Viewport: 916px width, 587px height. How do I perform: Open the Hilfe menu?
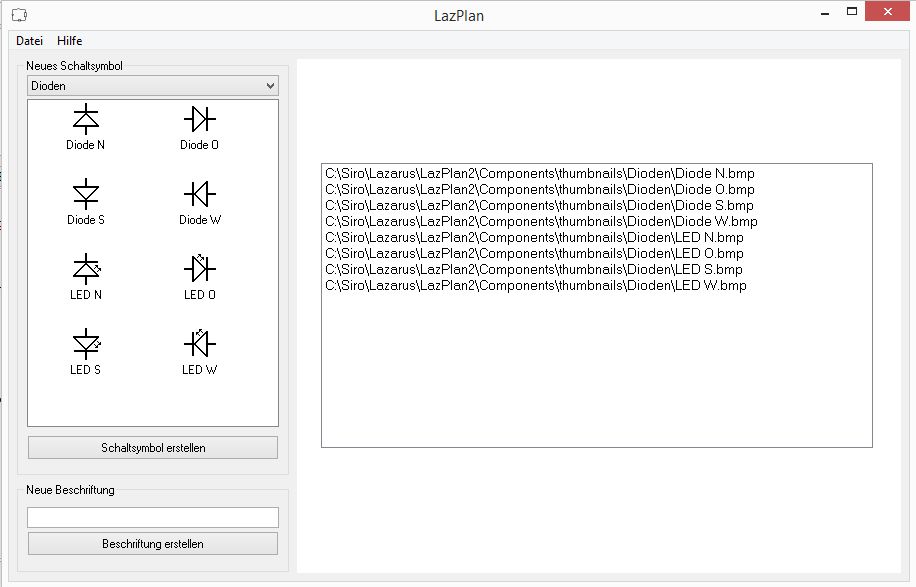70,41
